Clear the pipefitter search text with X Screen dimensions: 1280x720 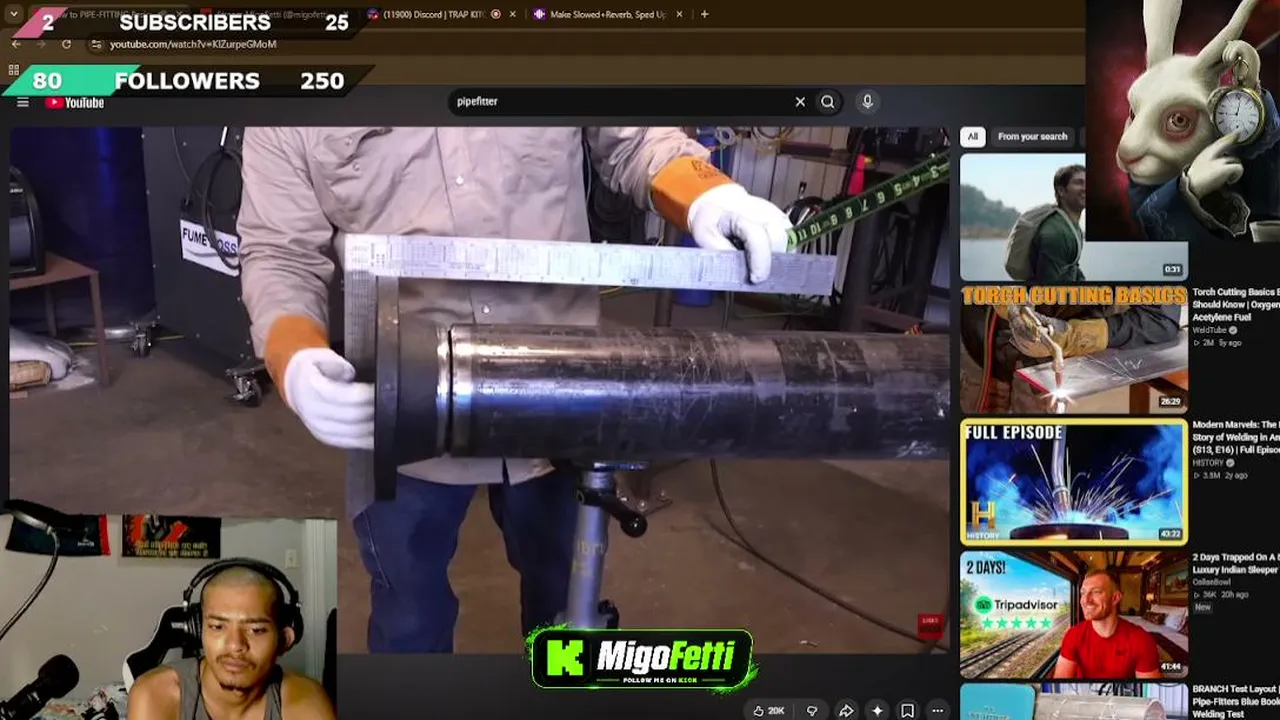[x=800, y=101]
